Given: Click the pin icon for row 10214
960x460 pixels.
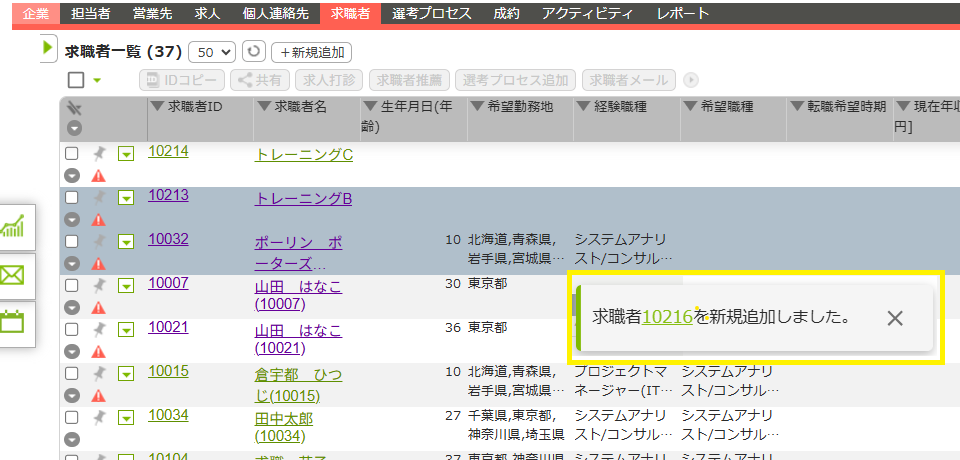Looking at the screenshot, I should click(99, 154).
